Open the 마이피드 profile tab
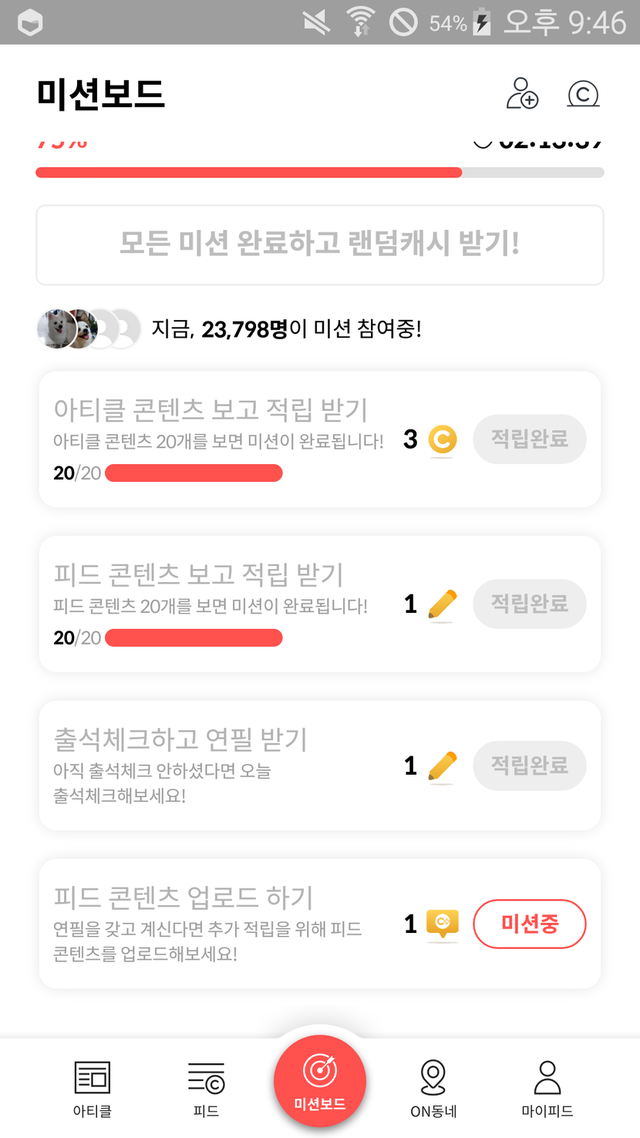Image resolution: width=640 pixels, height=1138 pixels. [547, 1088]
